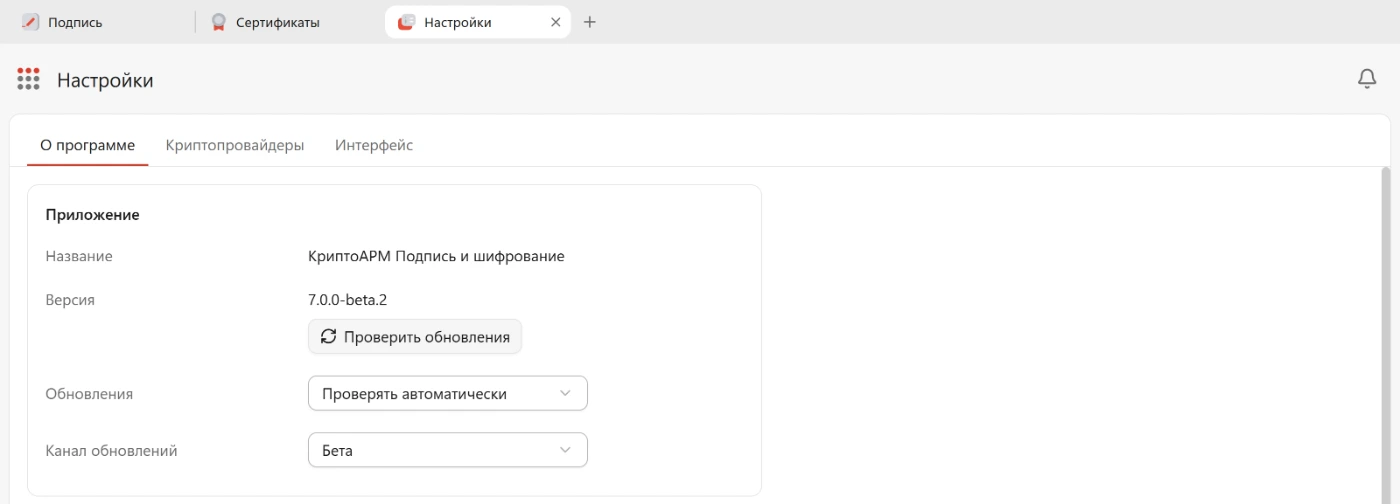Click chevron of Бета combo box
The height and width of the screenshot is (504, 1400).
565,450
